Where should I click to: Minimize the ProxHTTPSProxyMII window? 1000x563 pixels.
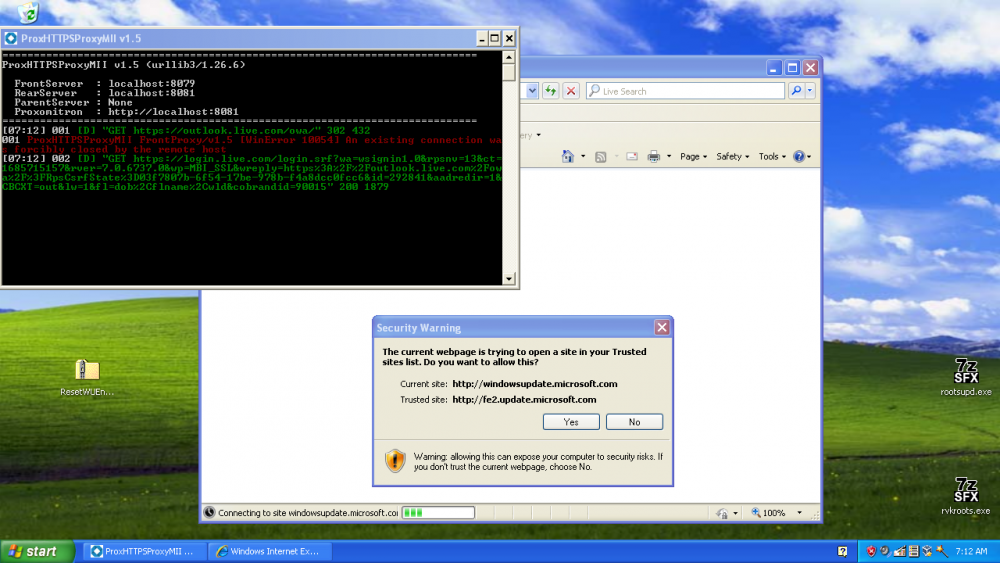click(x=482, y=39)
